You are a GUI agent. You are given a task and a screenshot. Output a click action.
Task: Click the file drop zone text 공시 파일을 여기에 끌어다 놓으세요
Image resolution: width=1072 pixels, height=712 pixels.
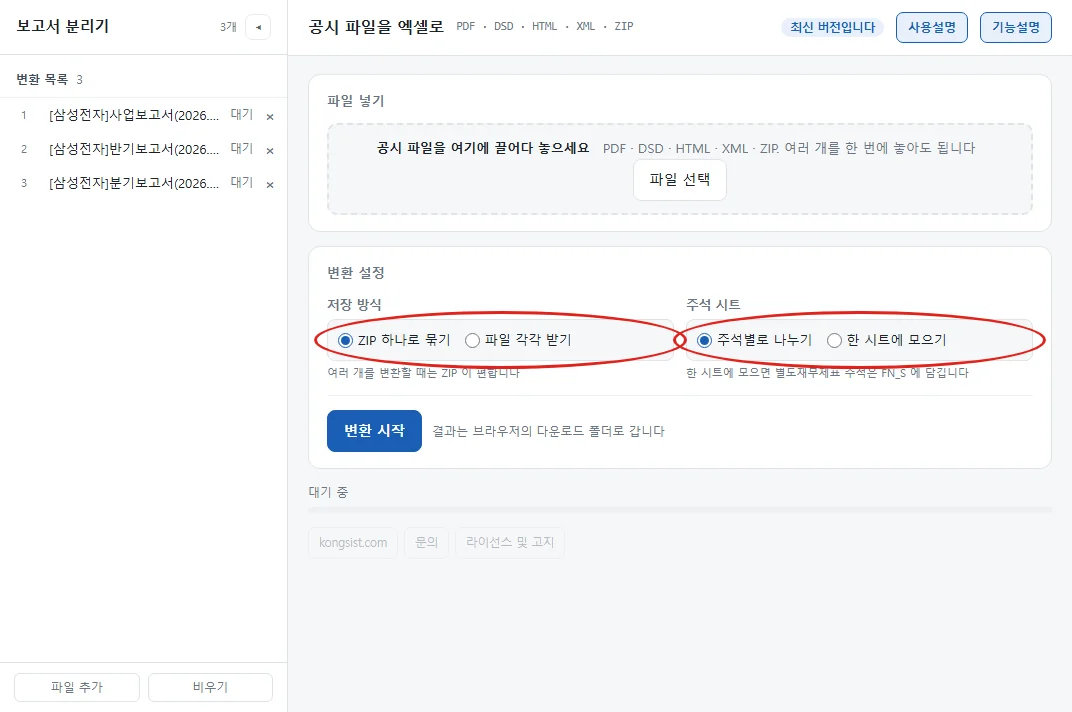(x=483, y=148)
